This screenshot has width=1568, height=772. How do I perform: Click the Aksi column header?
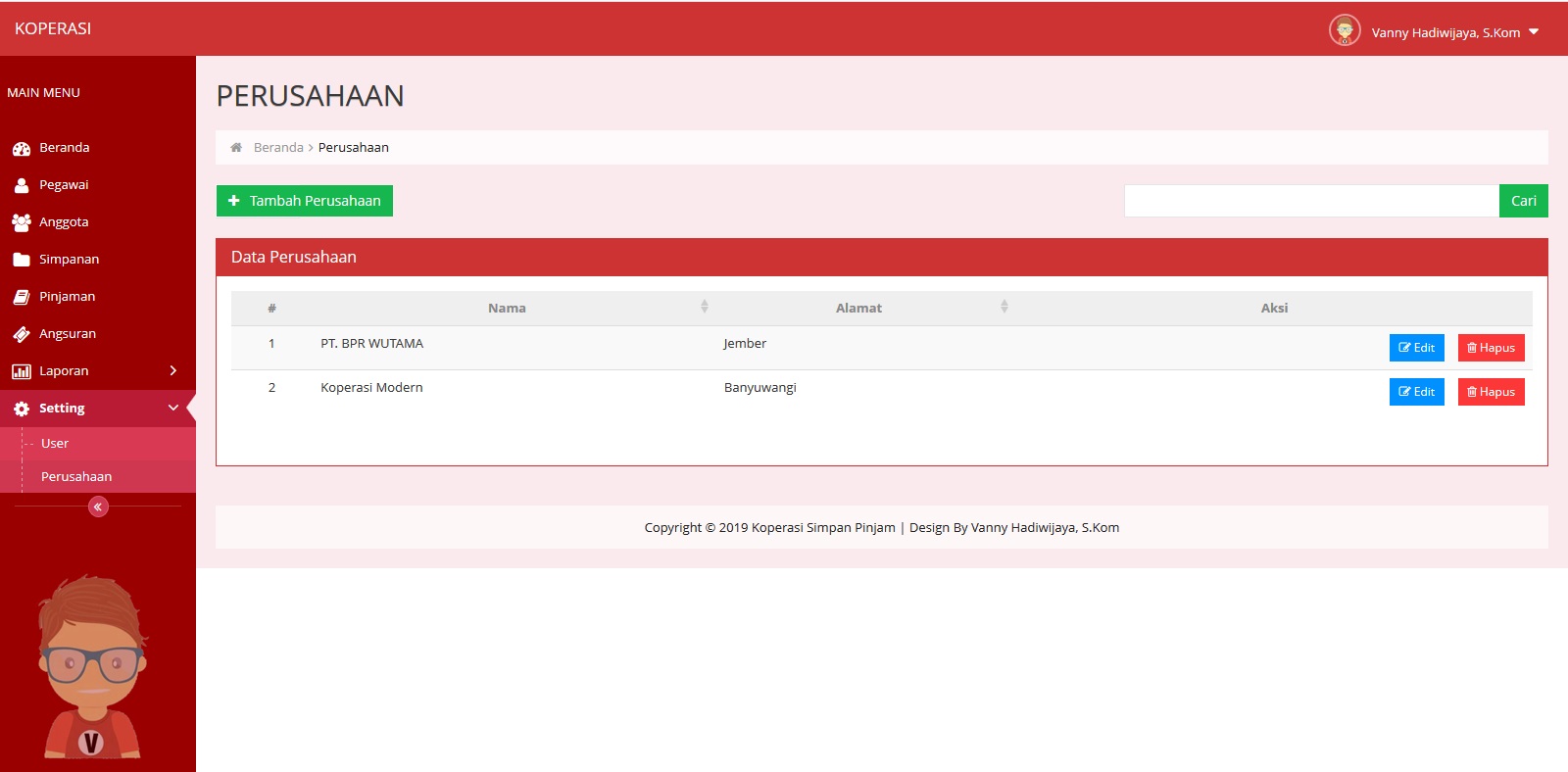1274,308
